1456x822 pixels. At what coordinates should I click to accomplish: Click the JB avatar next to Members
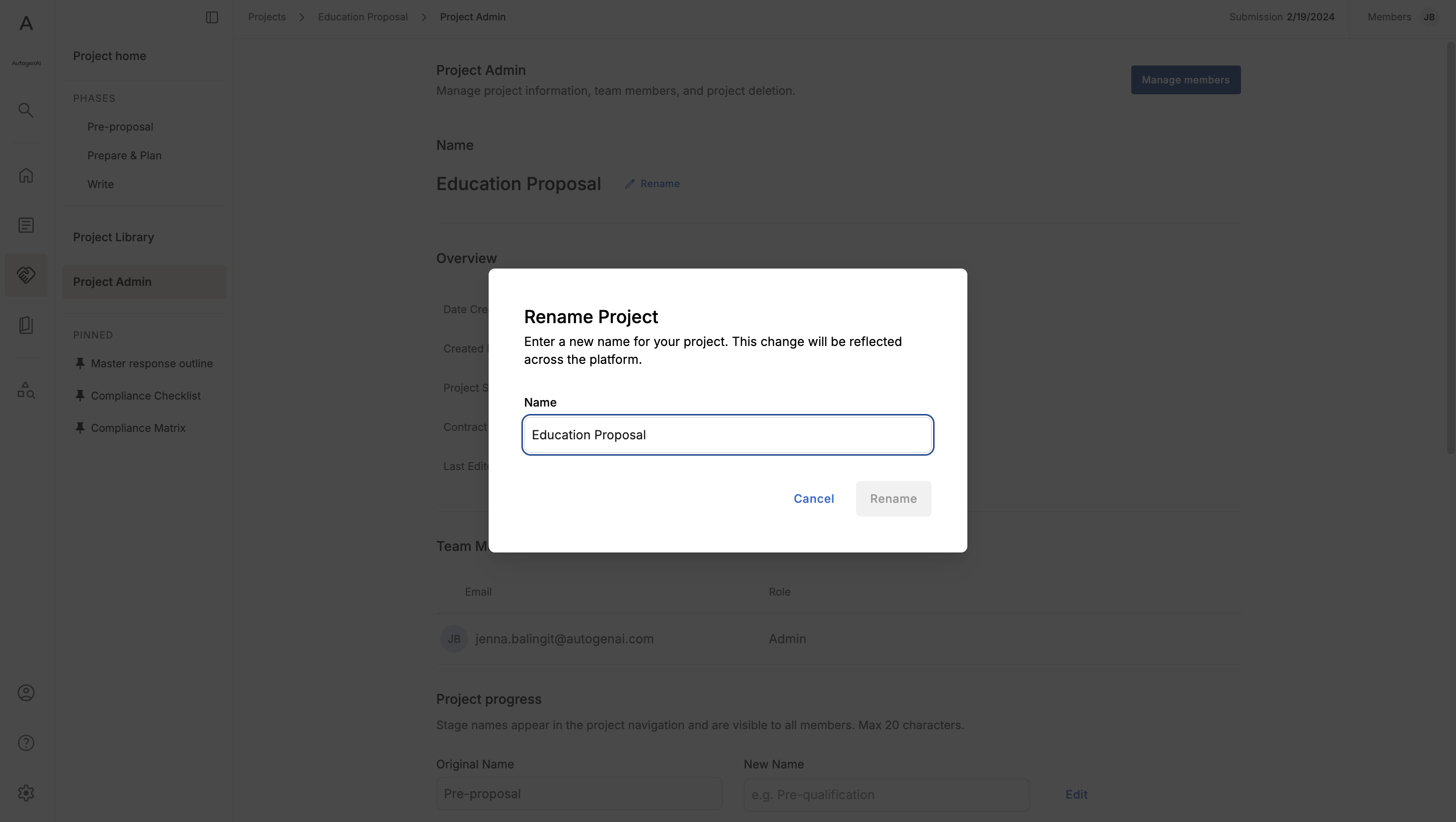[x=1429, y=17]
